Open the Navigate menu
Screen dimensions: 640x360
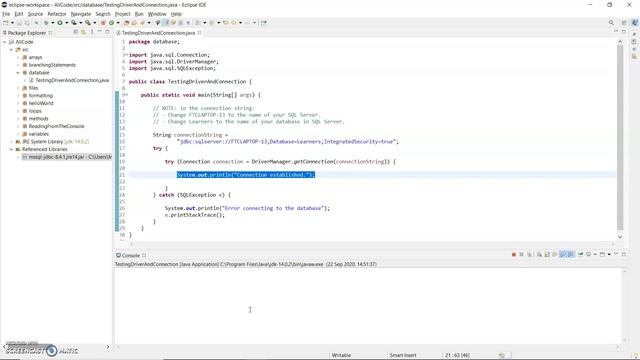click(81, 14)
